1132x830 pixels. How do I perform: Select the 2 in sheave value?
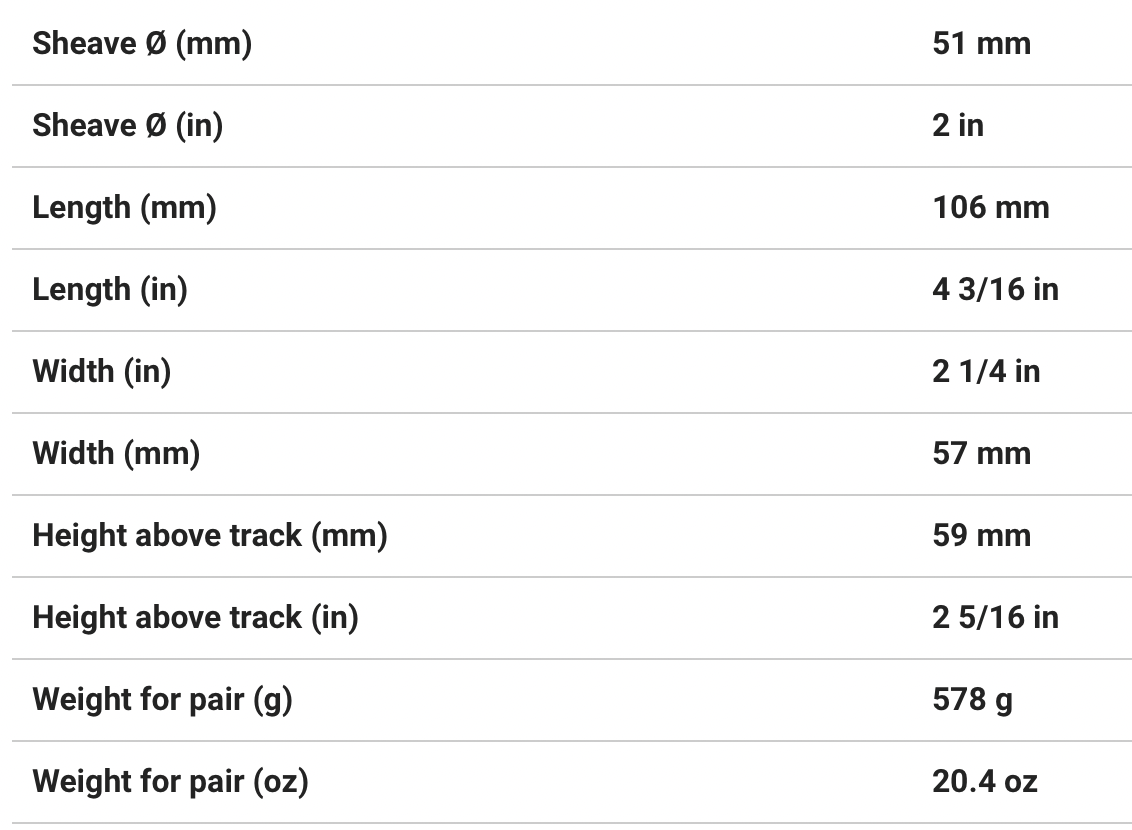[958, 126]
